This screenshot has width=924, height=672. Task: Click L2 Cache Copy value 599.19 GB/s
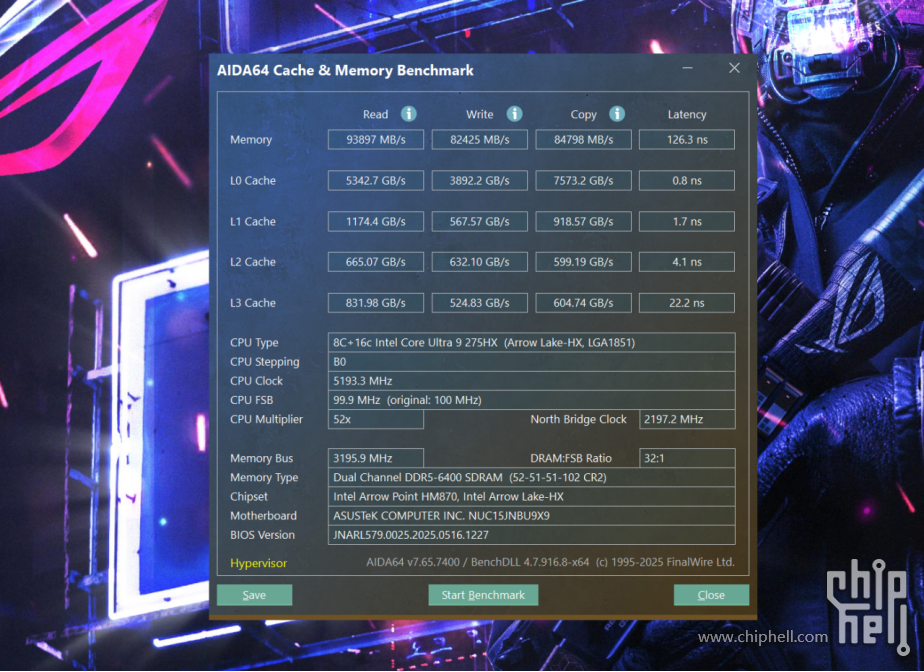[x=583, y=262]
